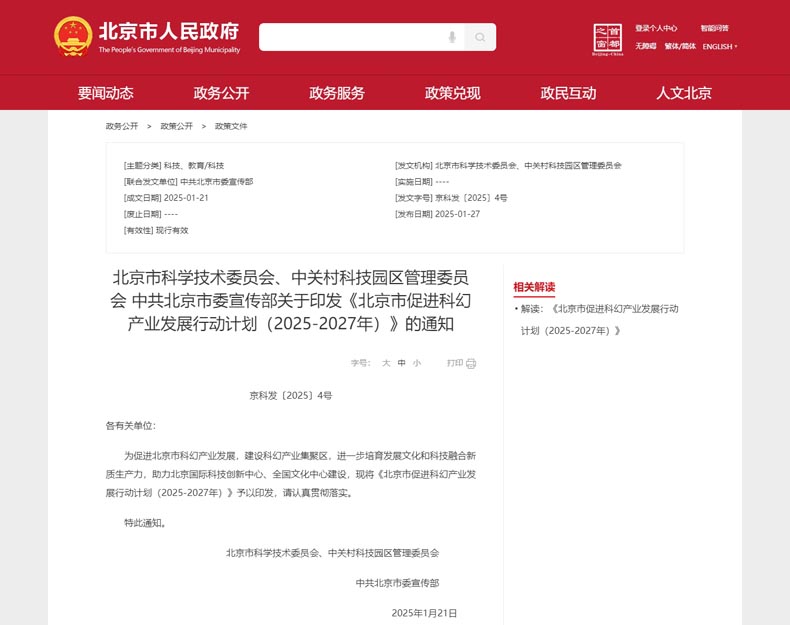Screen dimensions: 790x625
Task: Switch 繁体/简体 character mode
Action: (x=680, y=46)
